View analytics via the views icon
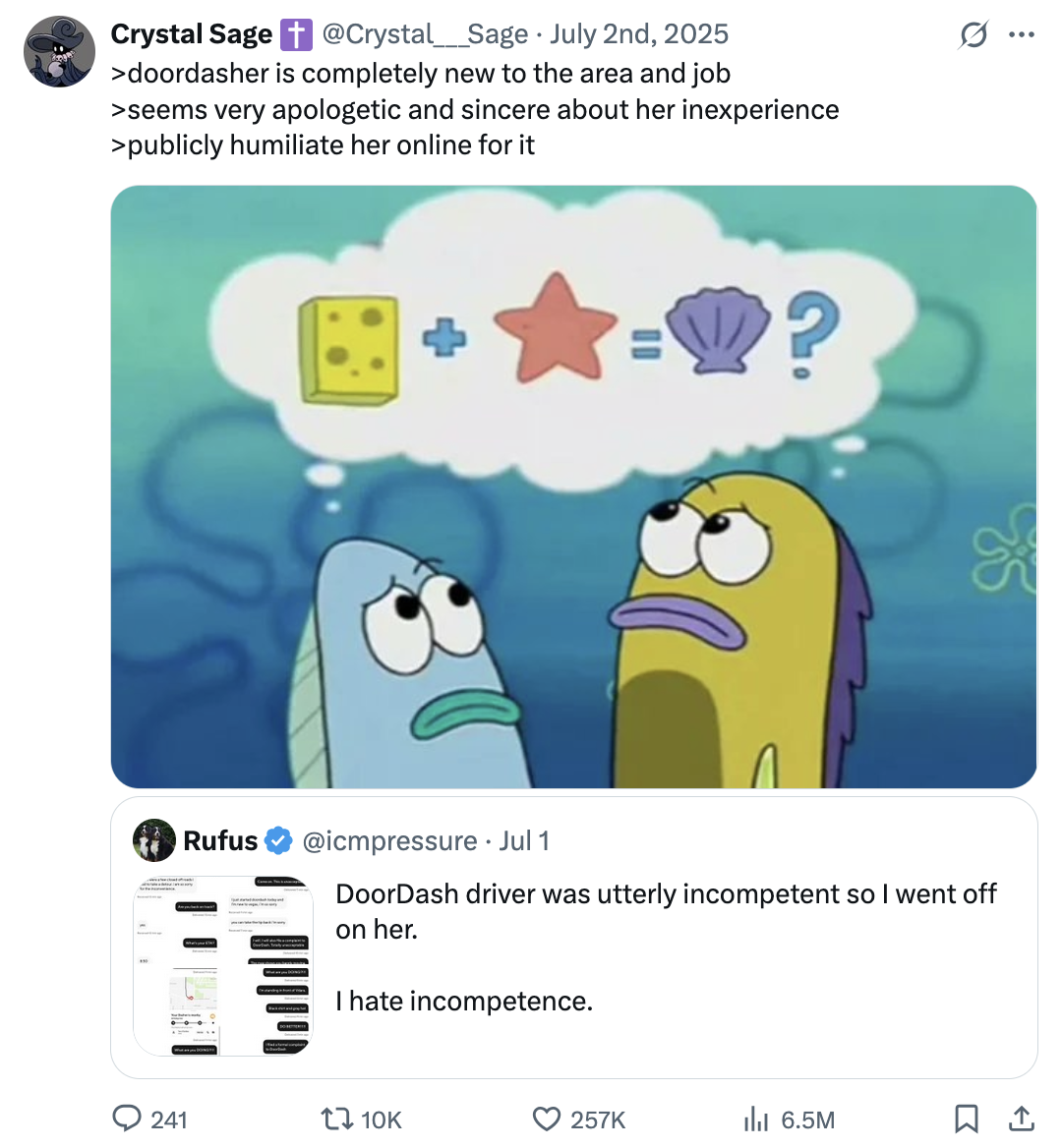 (756, 1119)
